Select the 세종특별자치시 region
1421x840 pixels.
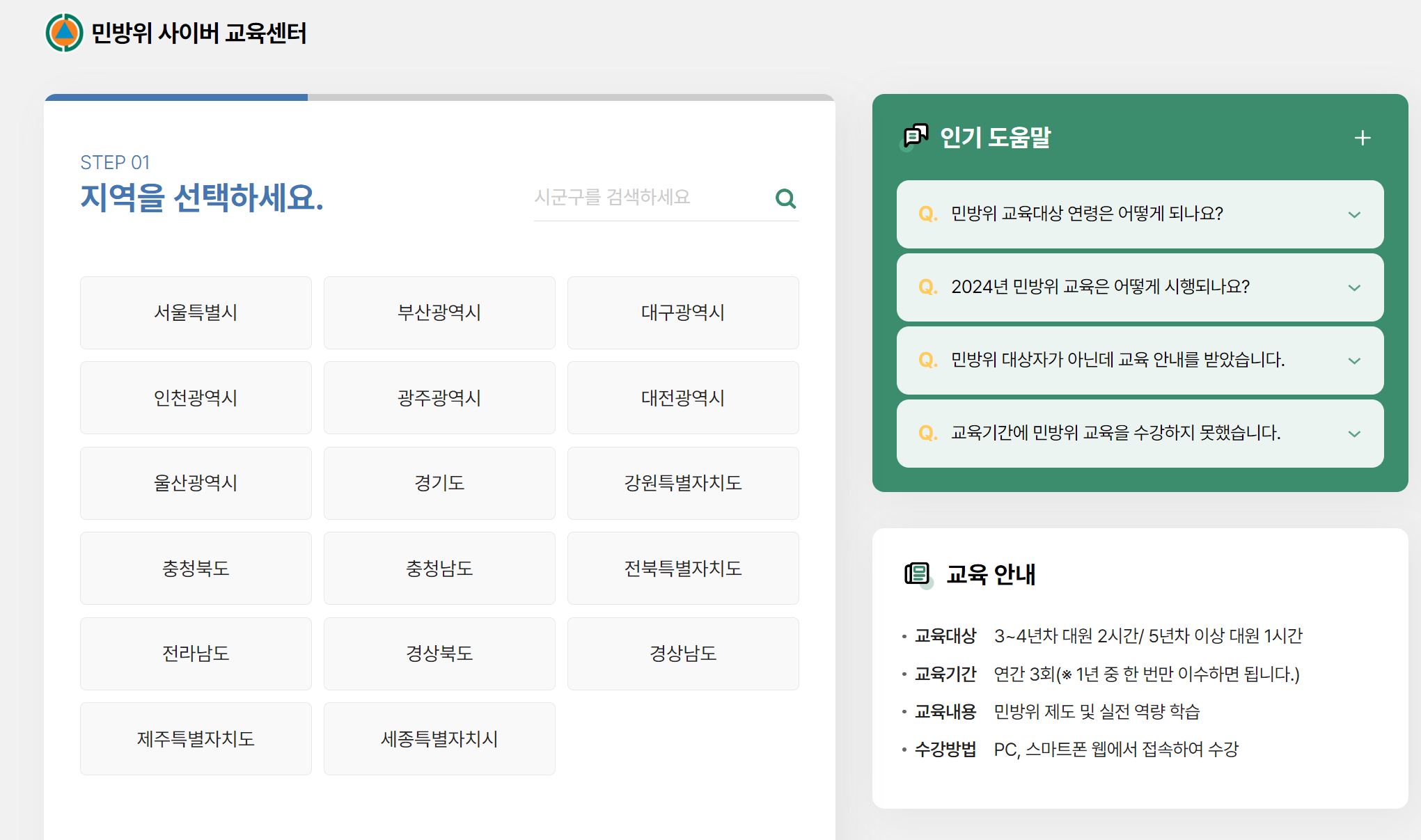(x=439, y=738)
